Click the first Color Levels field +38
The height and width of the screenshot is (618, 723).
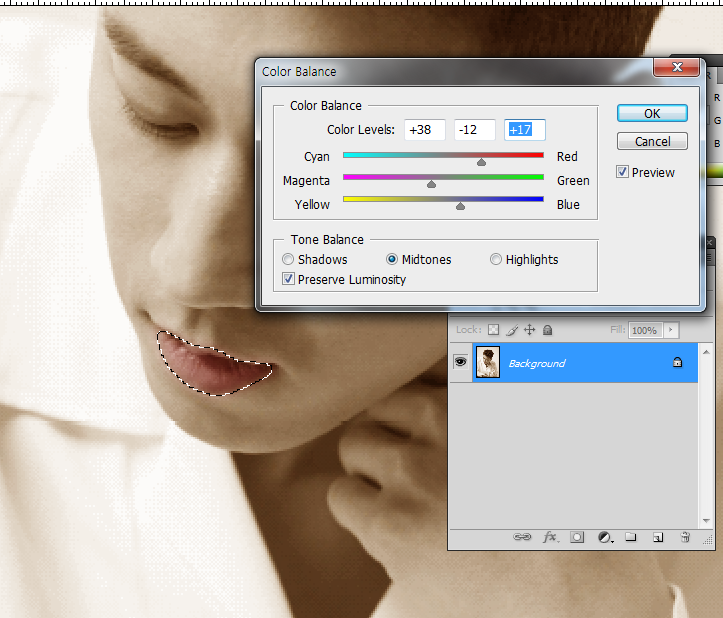click(x=425, y=130)
